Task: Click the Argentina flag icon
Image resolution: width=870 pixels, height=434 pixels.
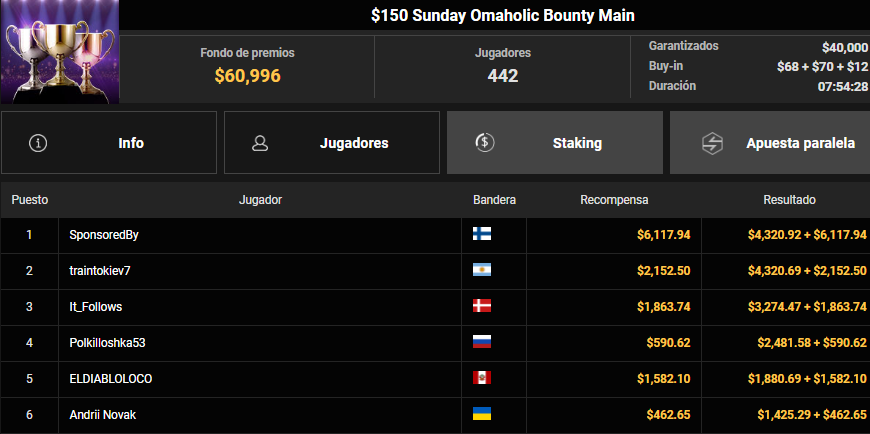Action: click(482, 271)
